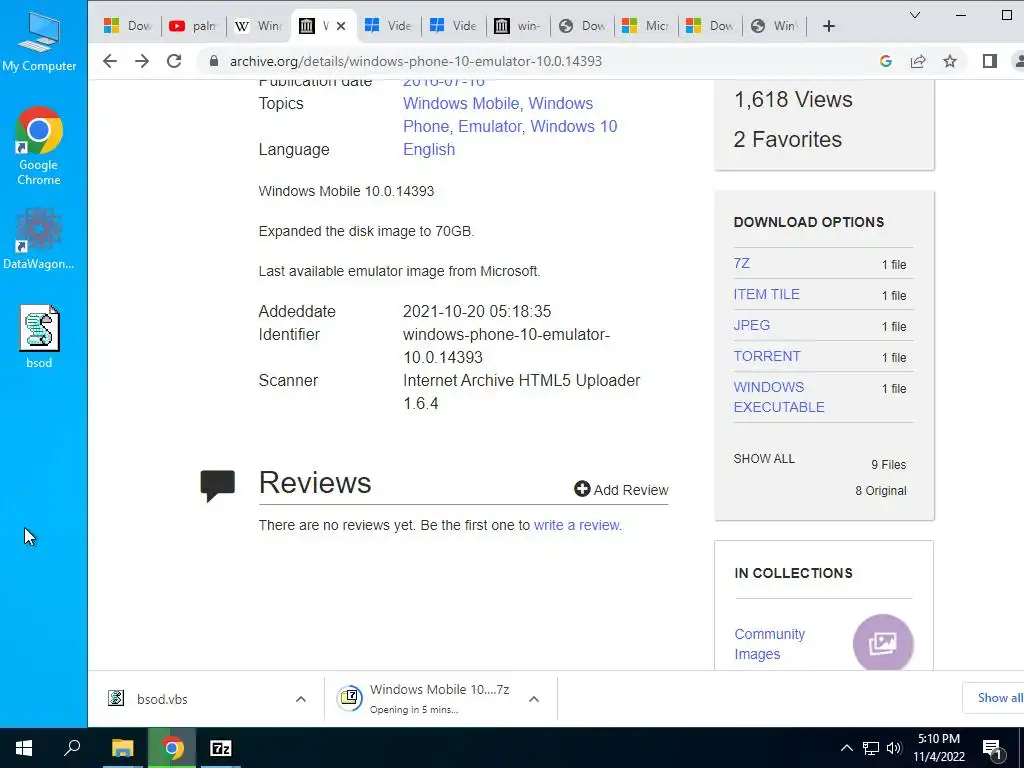Select bsod script desktop file
This screenshot has height=768, width=1024.
coord(39,337)
